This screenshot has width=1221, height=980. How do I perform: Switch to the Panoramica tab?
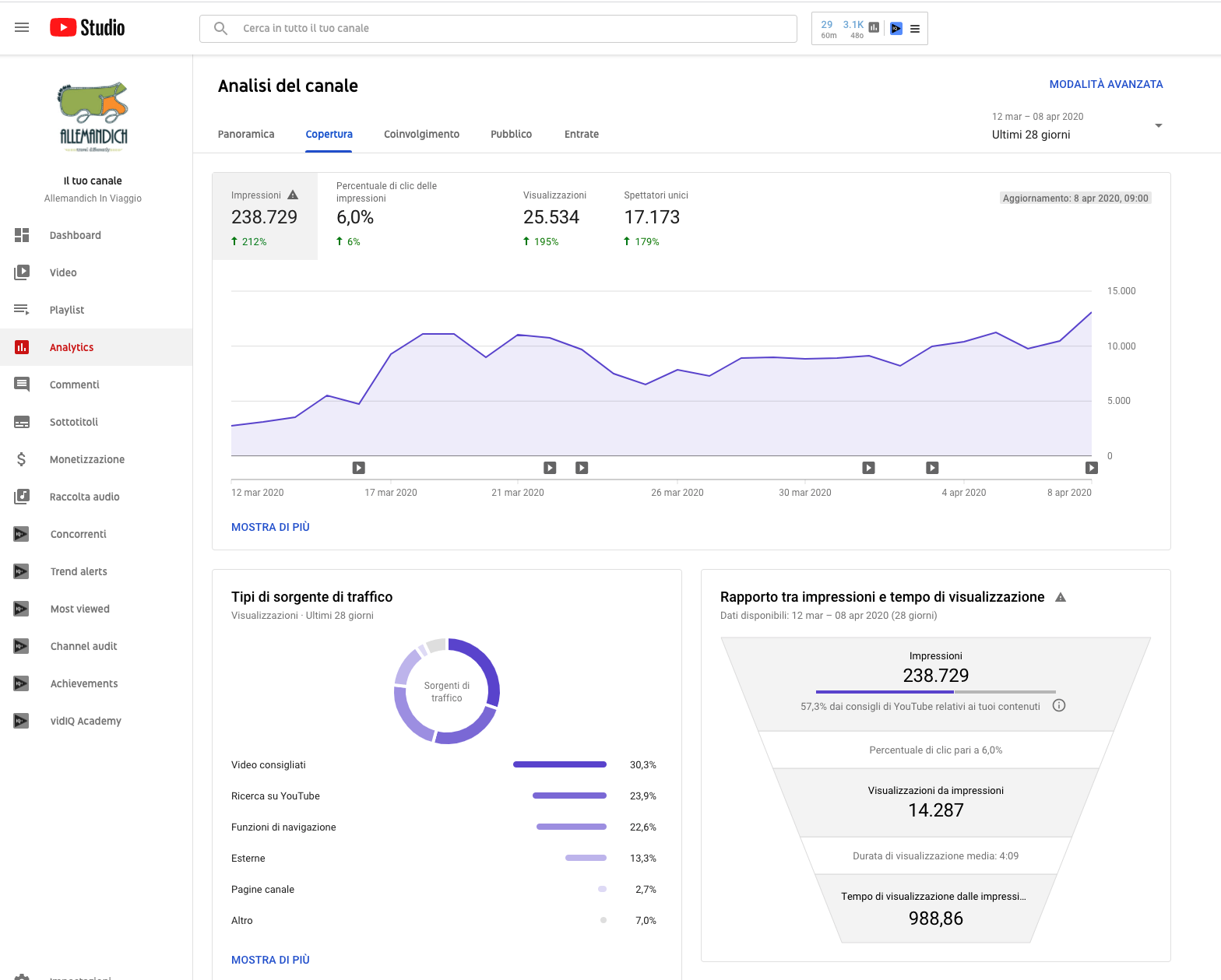[246, 134]
